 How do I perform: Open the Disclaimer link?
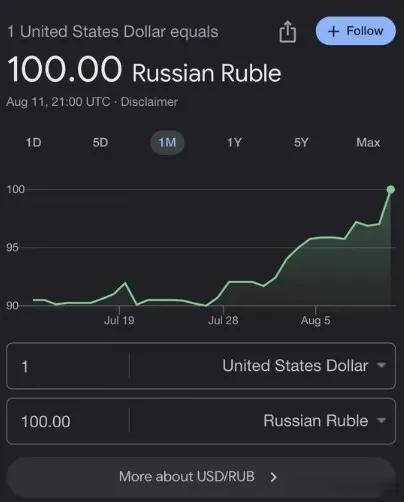(x=149, y=102)
